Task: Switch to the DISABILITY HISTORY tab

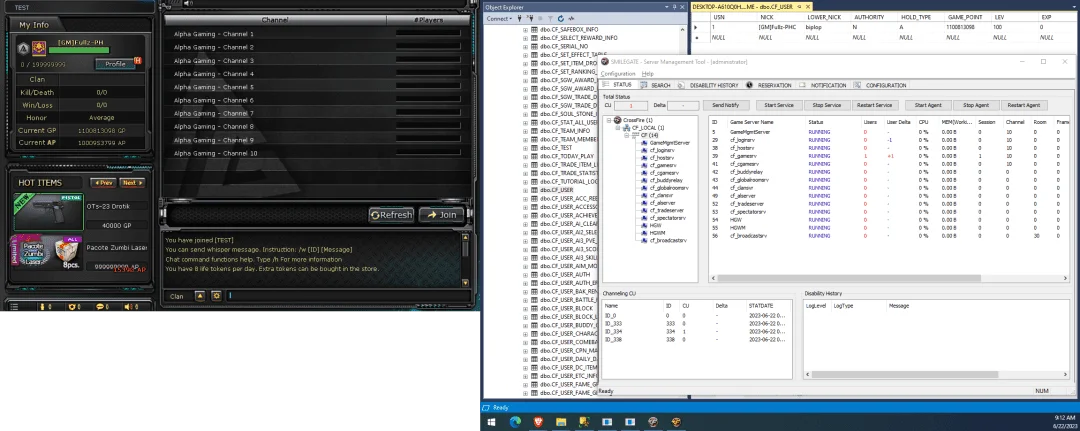Action: pyautogui.click(x=709, y=85)
